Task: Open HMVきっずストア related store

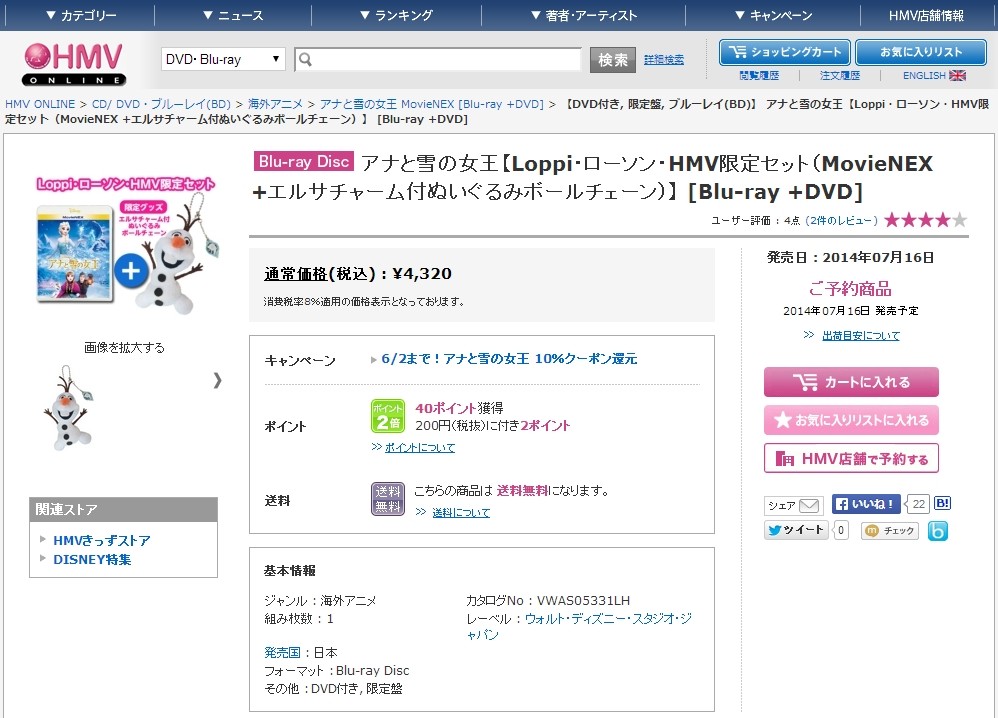Action: [102, 540]
